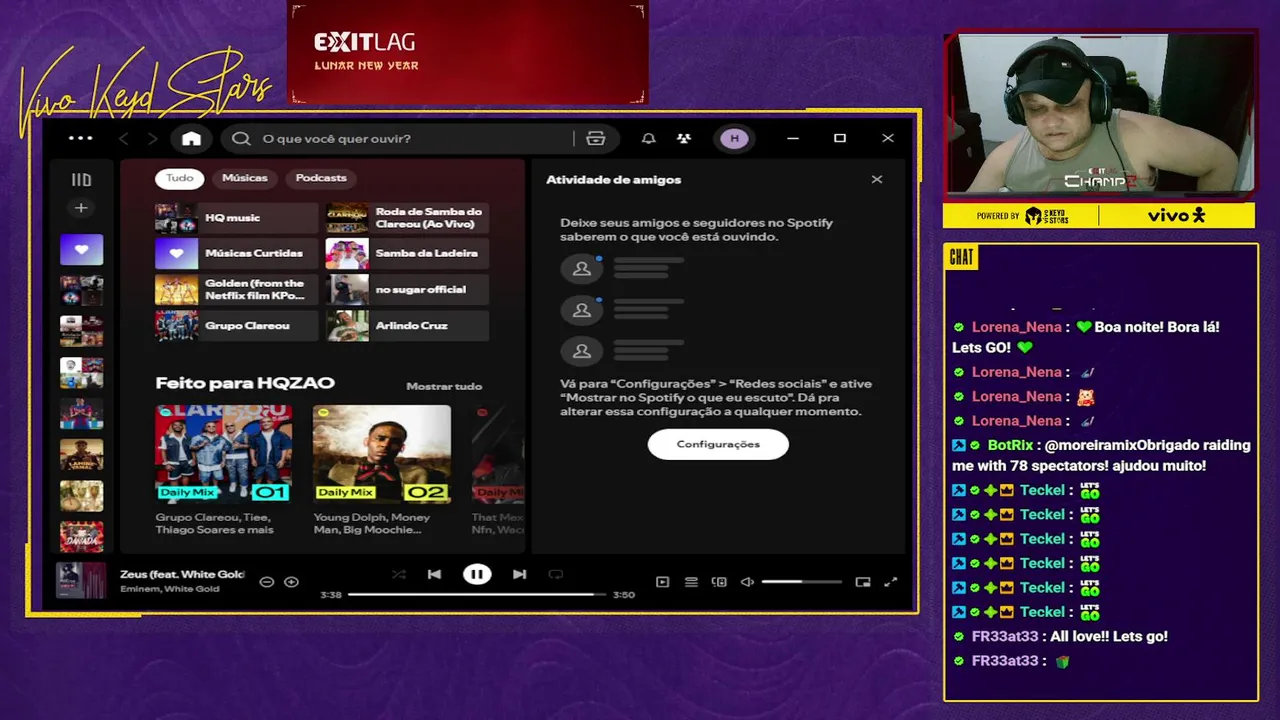Open the Arlindo Cruz shortcut

[407, 326]
